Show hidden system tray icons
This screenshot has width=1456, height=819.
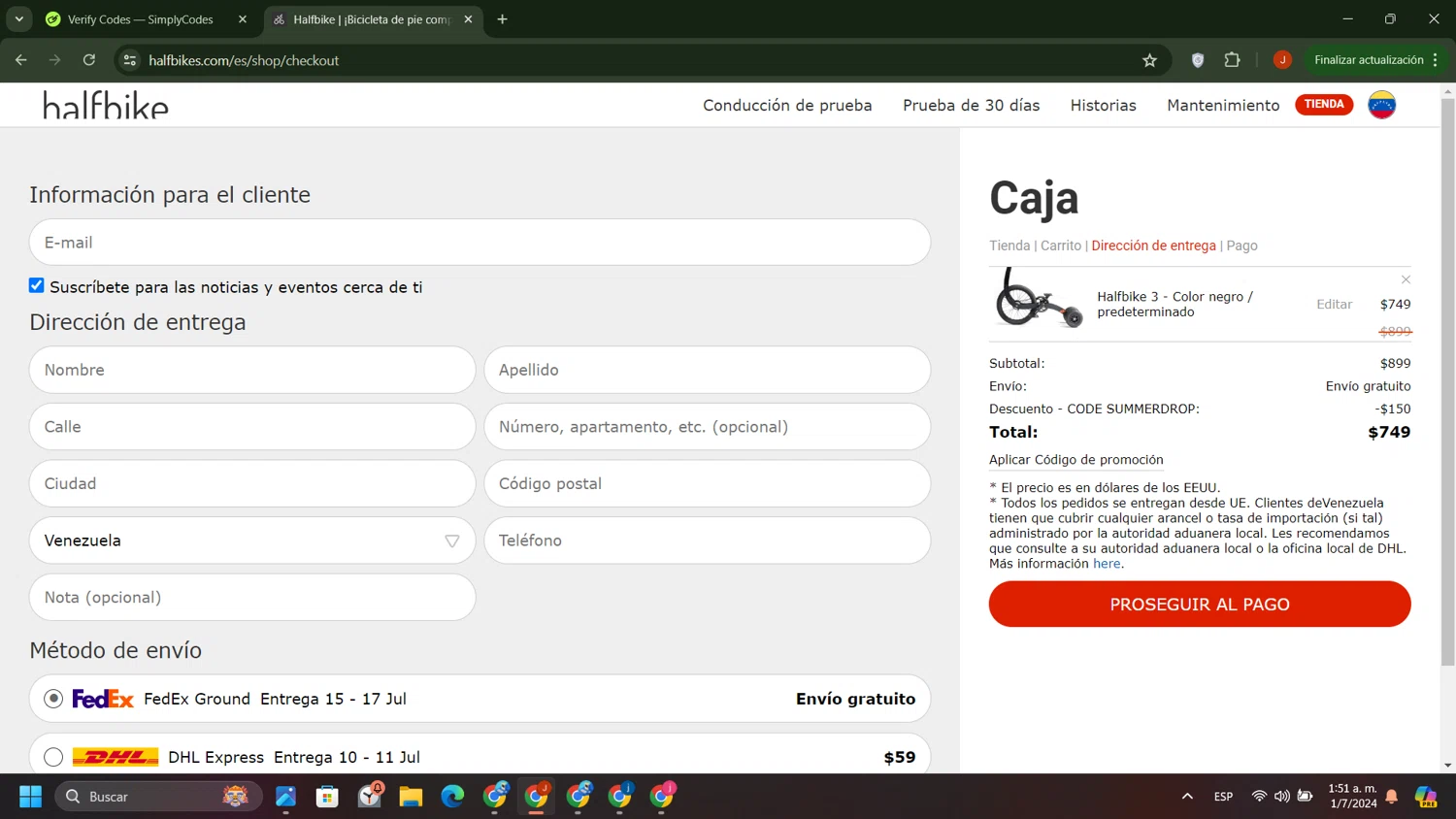(x=1187, y=797)
